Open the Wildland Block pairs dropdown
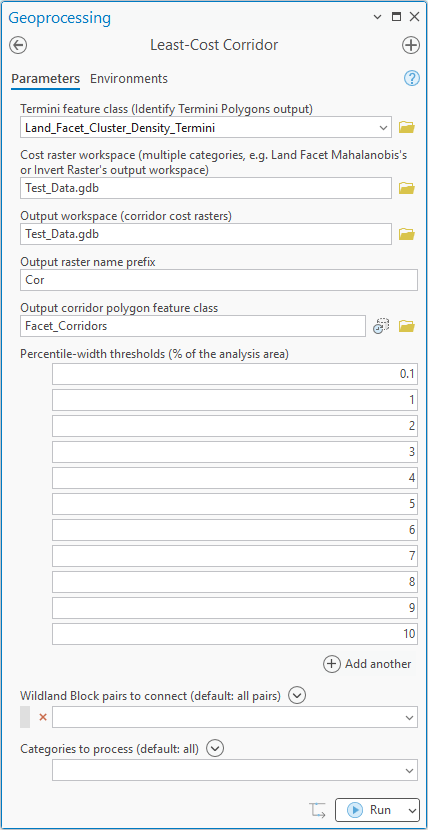Screen dimensions: 428x830 (409, 718)
